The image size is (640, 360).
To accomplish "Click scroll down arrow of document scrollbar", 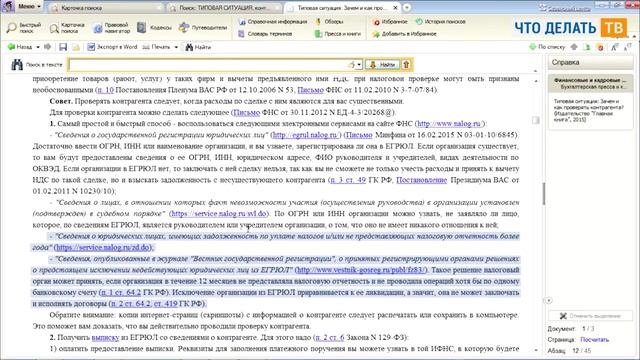I will pyautogui.click(x=536, y=350).
